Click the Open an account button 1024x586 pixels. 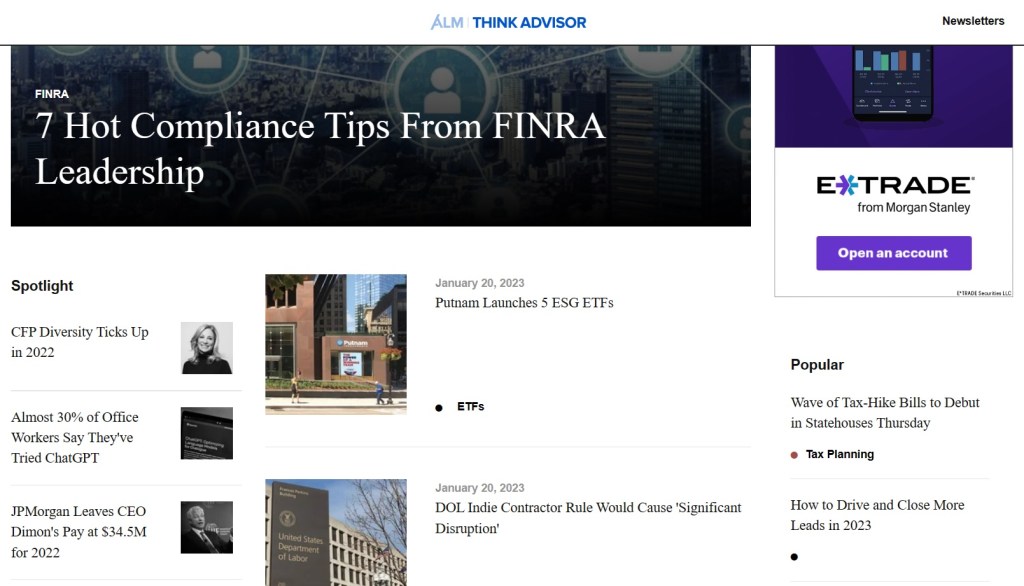pyautogui.click(x=893, y=253)
